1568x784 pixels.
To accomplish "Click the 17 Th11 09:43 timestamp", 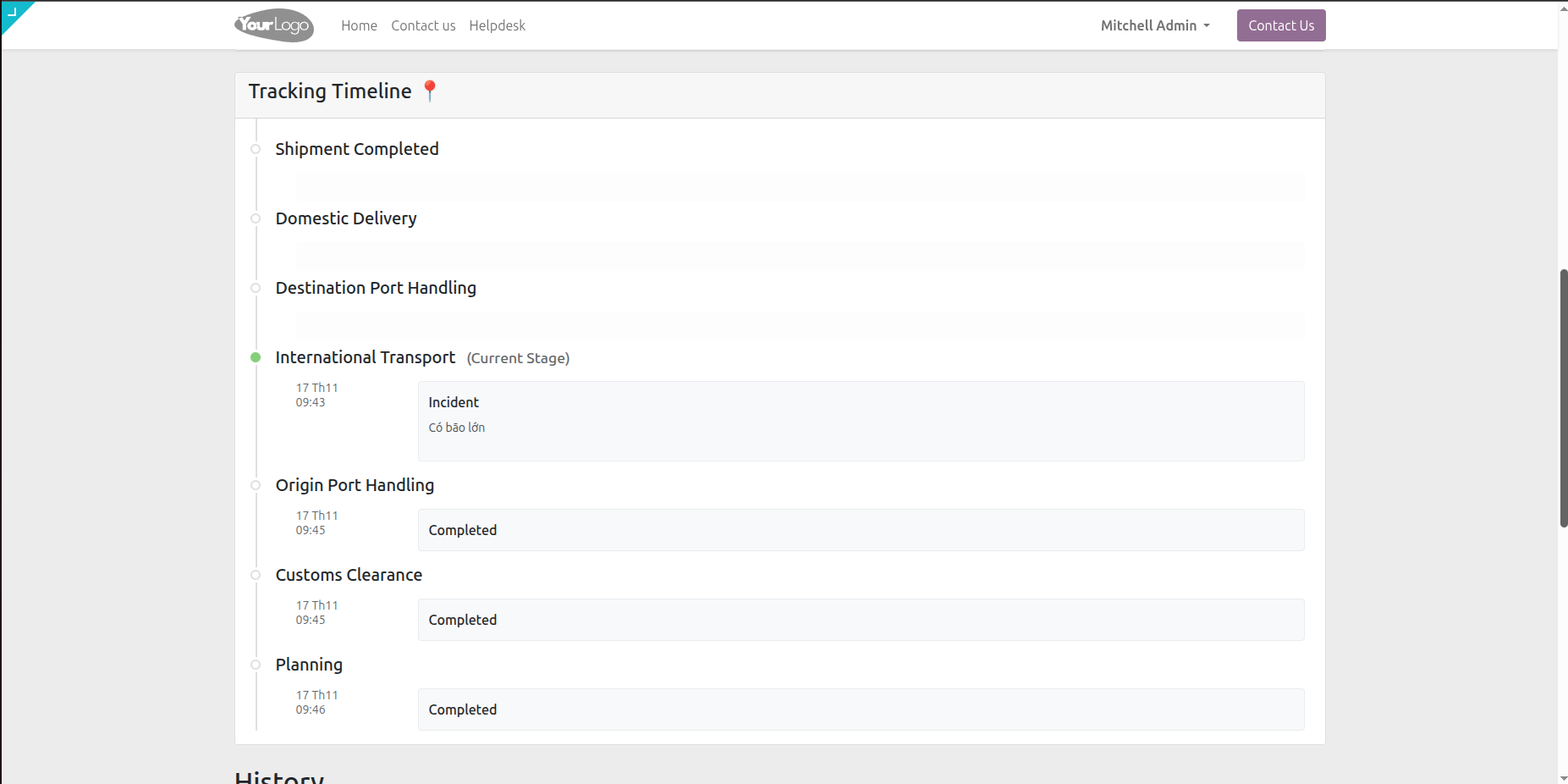I will (316, 395).
